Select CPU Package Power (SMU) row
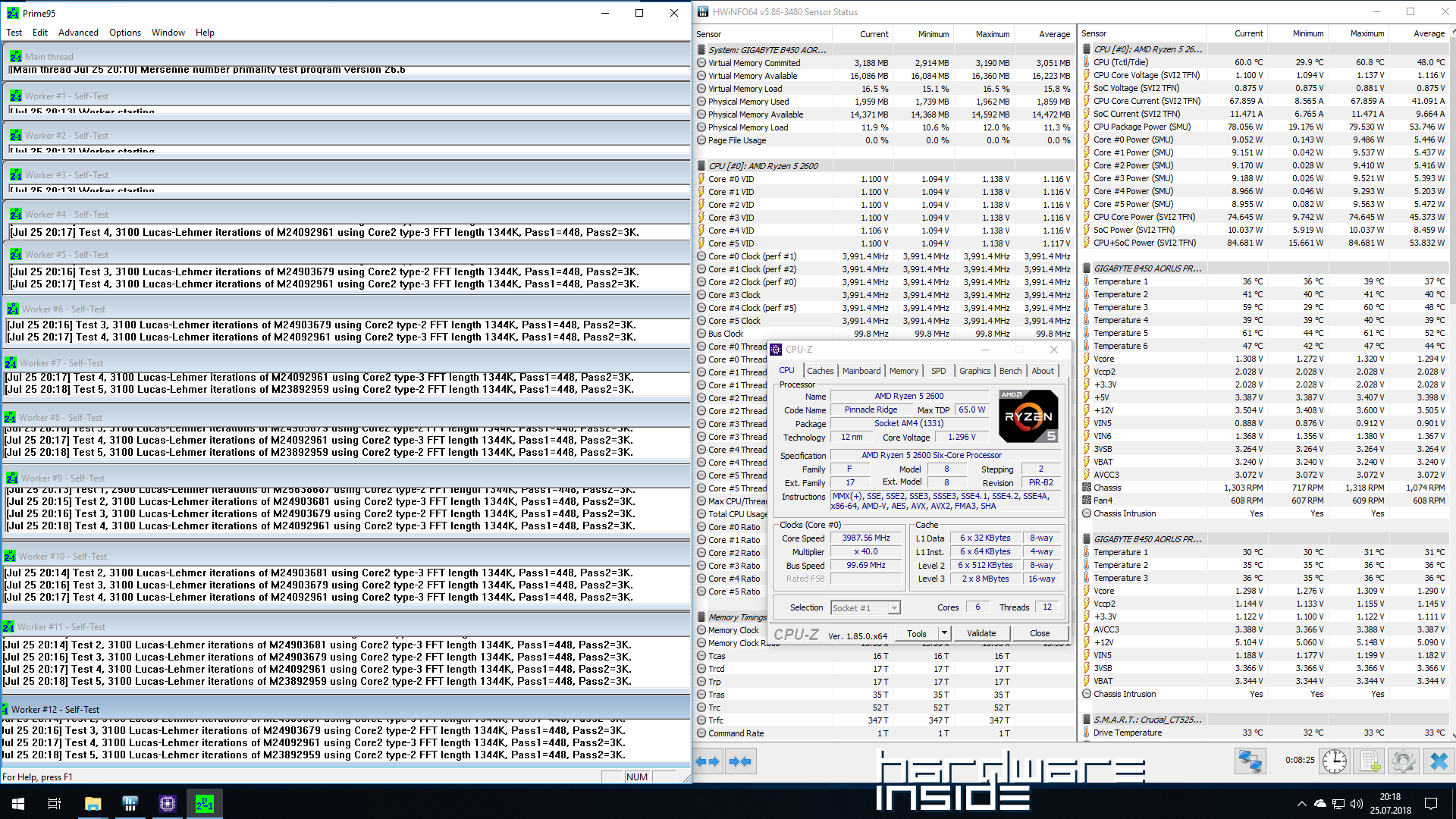 pos(1265,127)
